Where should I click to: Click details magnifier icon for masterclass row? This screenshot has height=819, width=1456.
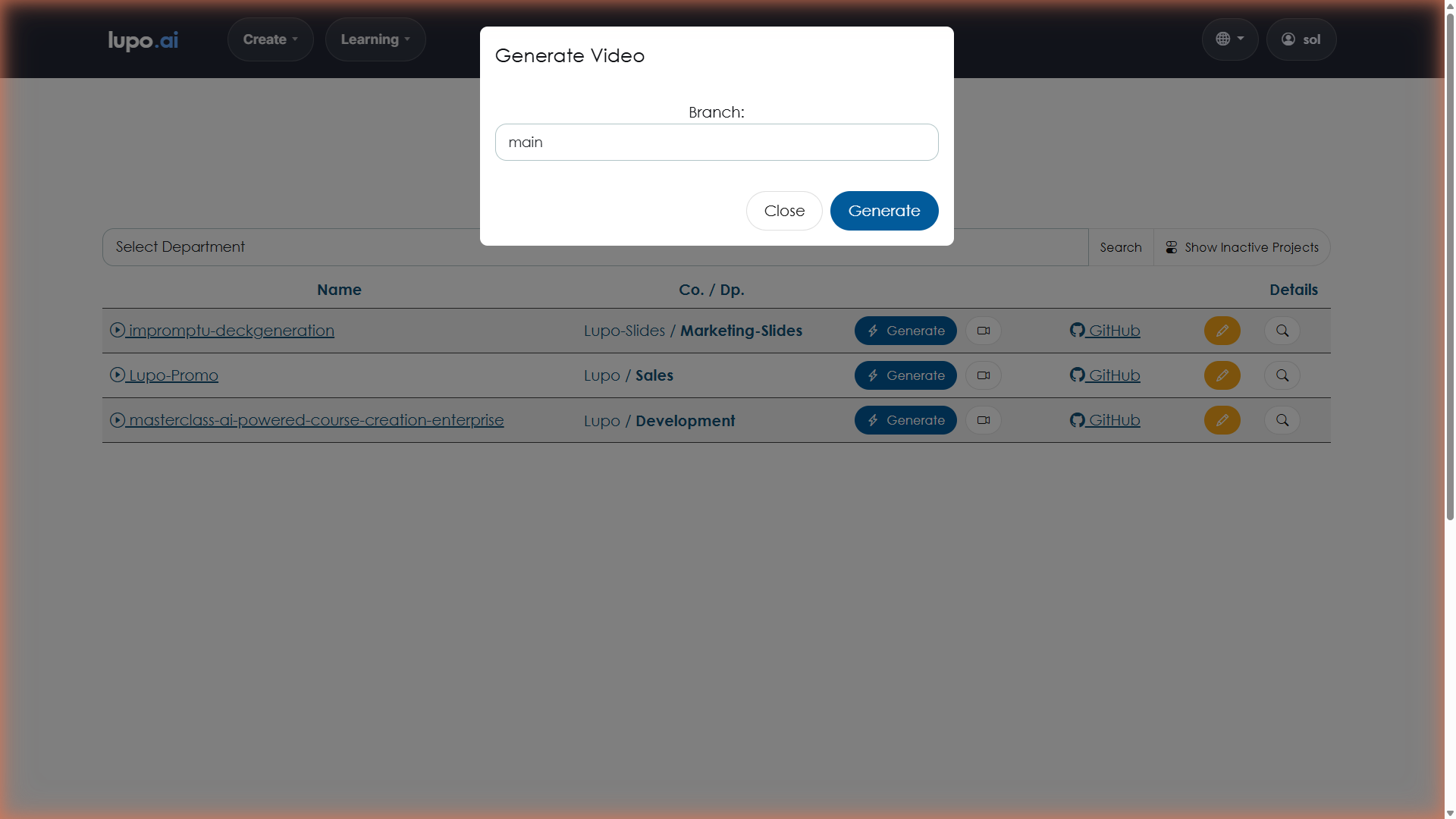[x=1282, y=420]
